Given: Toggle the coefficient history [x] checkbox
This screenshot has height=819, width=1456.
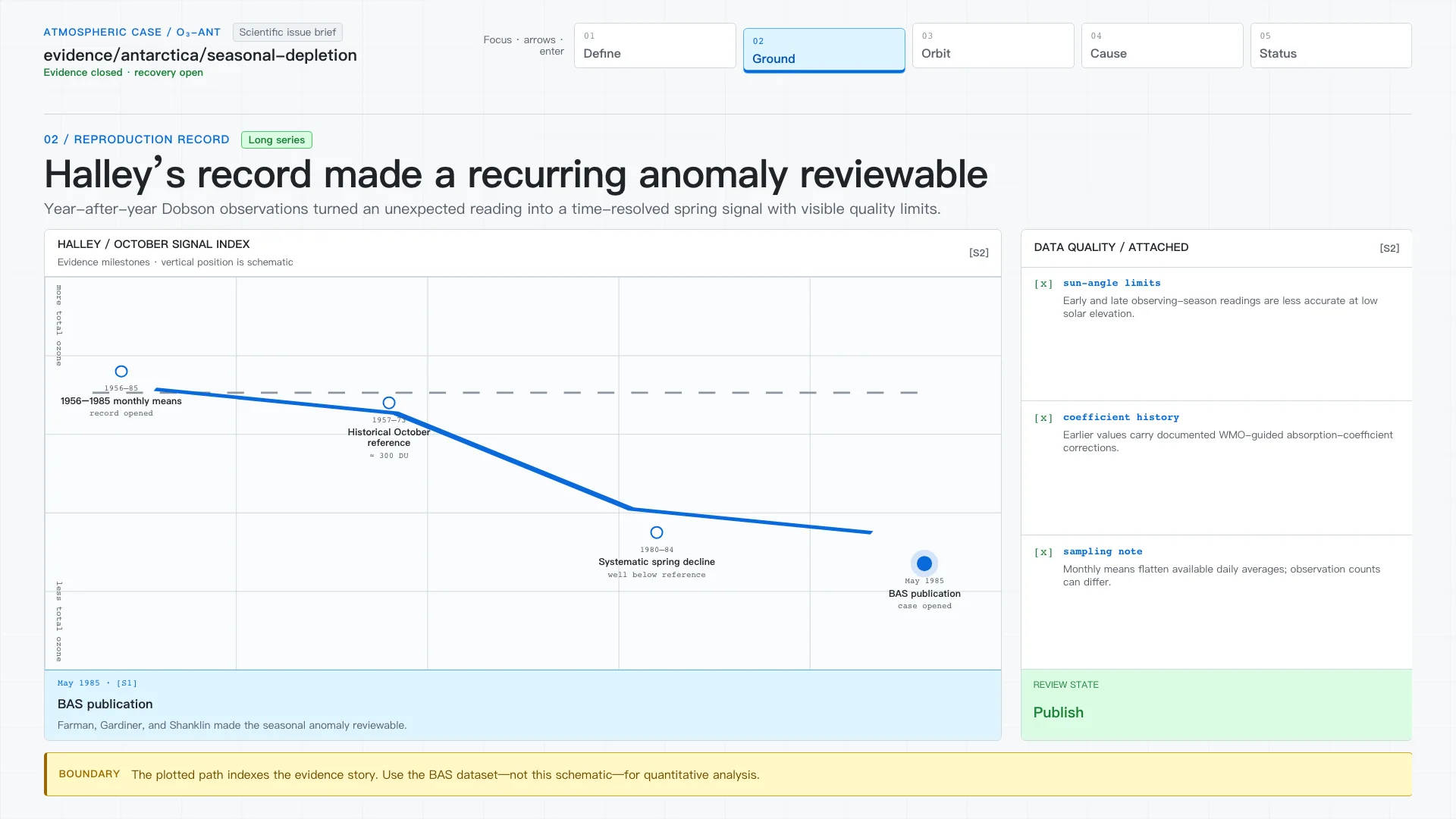Looking at the screenshot, I should pyautogui.click(x=1043, y=418).
